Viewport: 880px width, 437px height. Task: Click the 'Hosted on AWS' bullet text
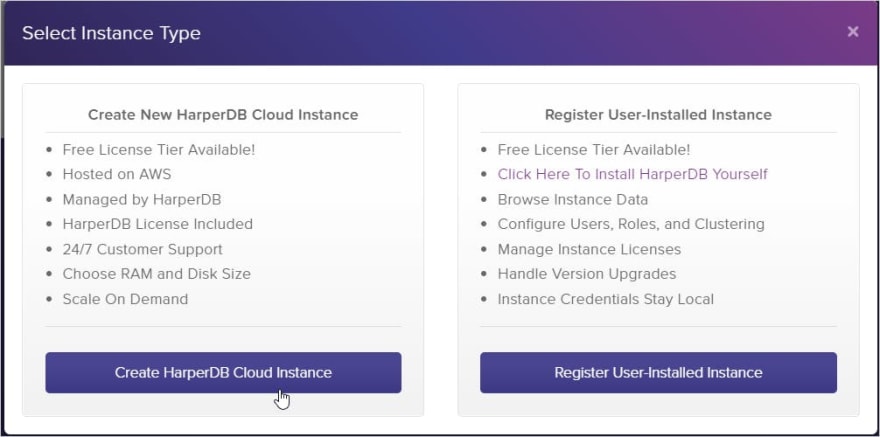[x=117, y=174]
